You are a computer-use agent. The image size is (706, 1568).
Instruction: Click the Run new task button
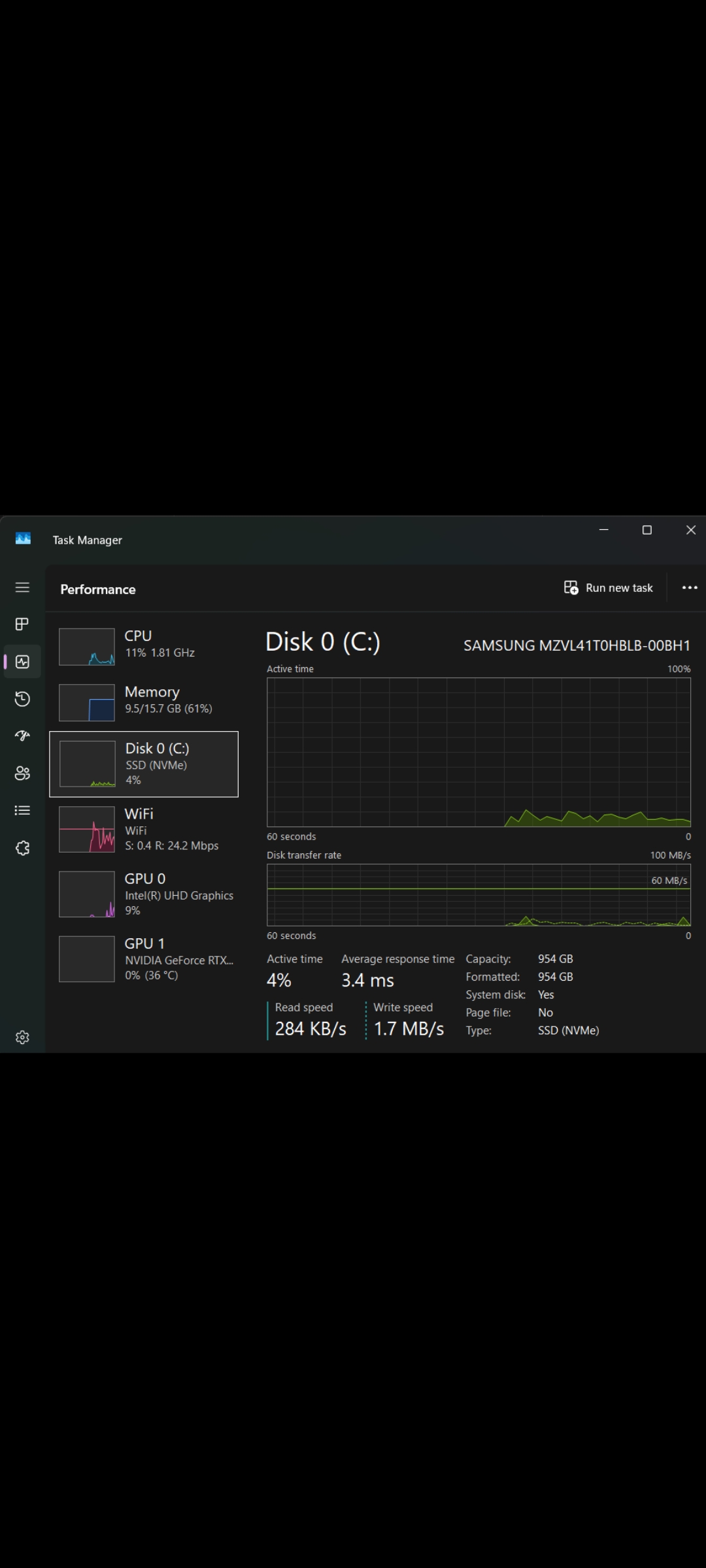(x=608, y=588)
